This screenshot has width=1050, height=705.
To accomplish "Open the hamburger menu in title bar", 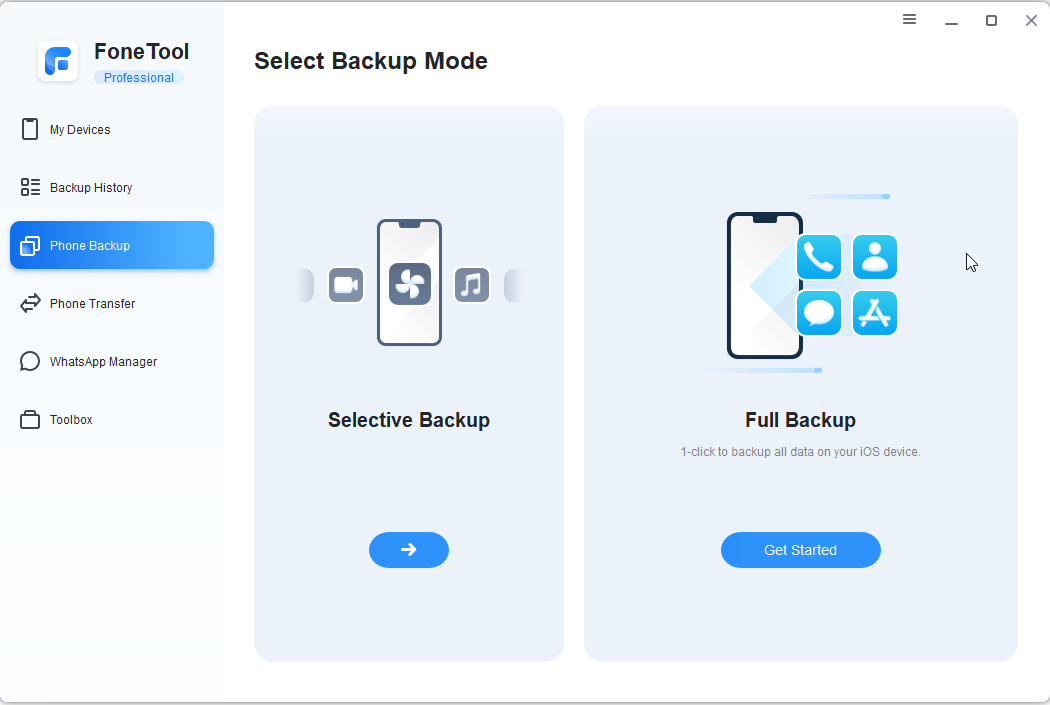I will point(909,19).
